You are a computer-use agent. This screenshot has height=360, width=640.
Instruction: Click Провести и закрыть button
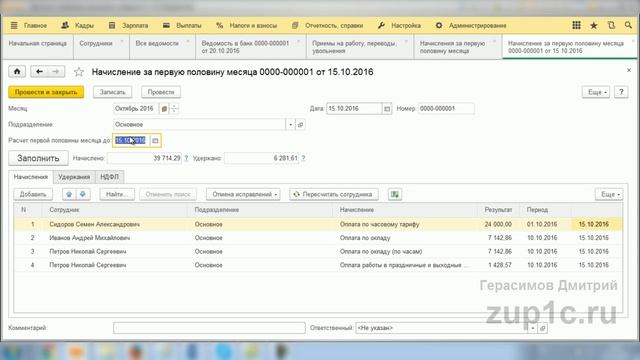point(46,92)
